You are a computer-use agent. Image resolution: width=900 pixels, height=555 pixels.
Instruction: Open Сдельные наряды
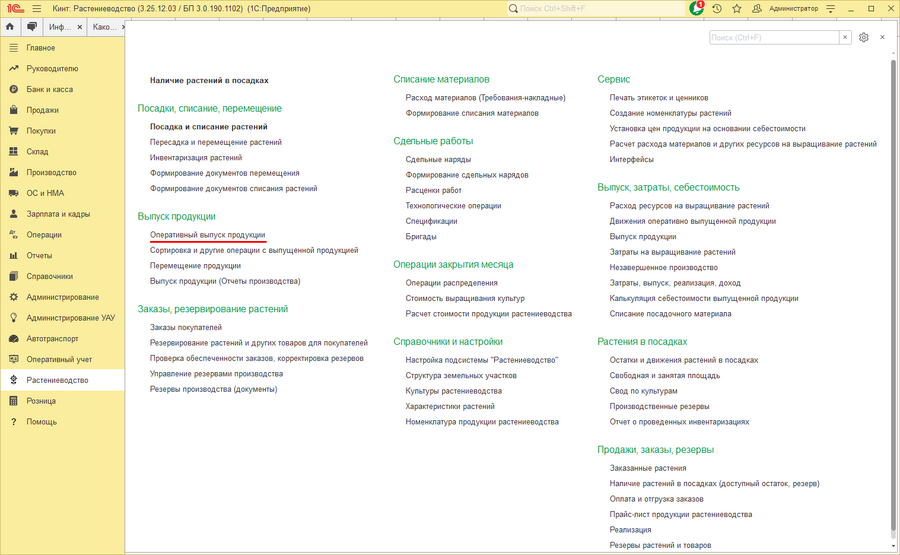pyautogui.click(x=438, y=159)
